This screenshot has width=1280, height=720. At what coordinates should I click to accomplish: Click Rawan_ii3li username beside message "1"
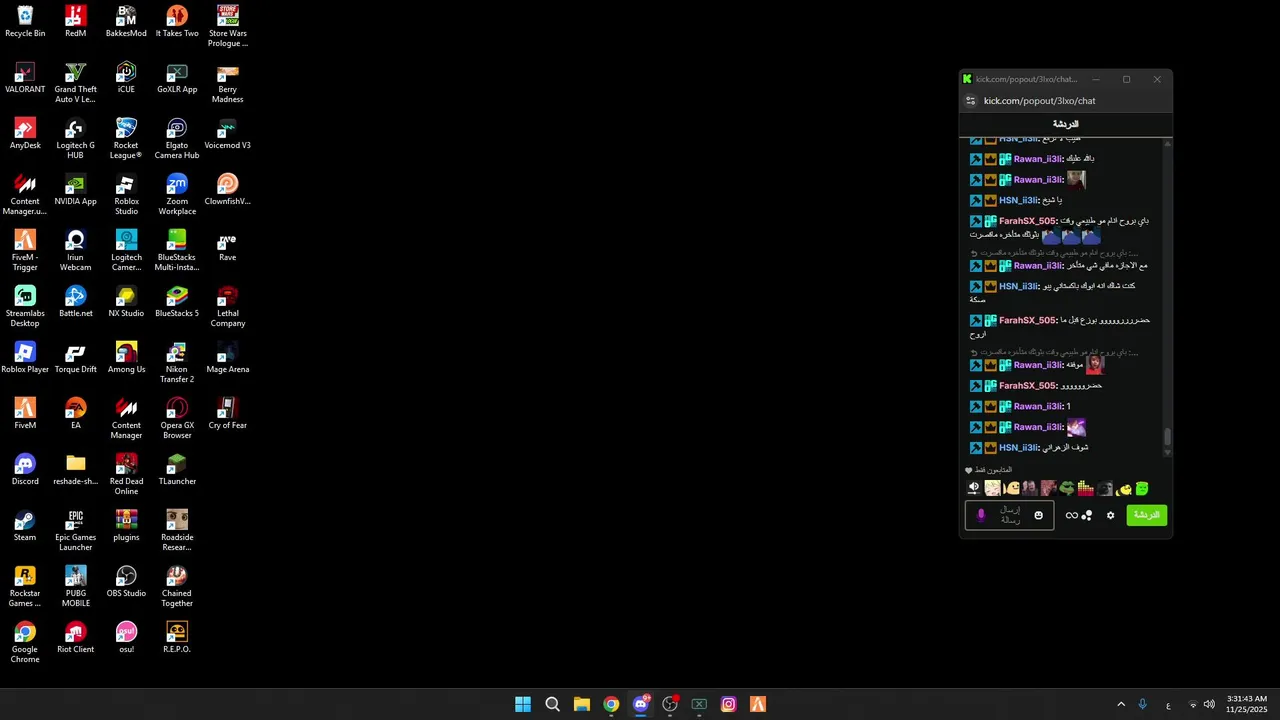[1038, 406]
